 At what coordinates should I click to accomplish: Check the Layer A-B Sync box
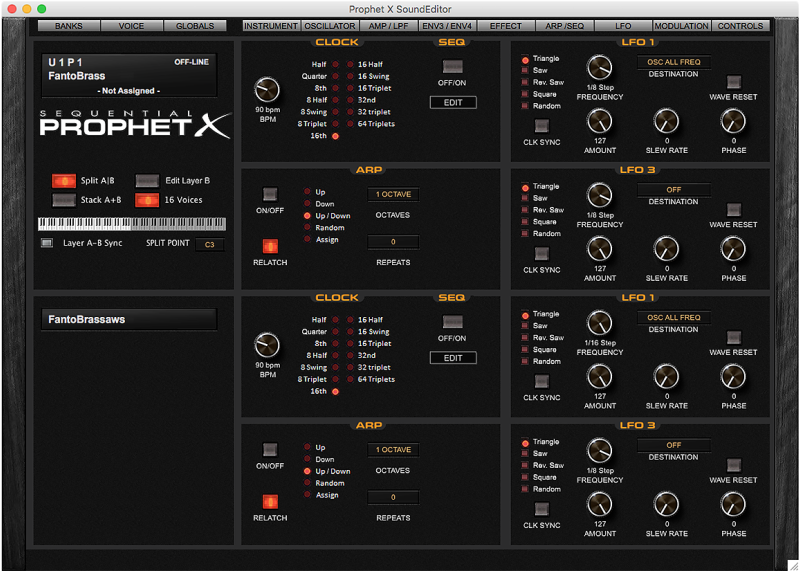[46, 243]
